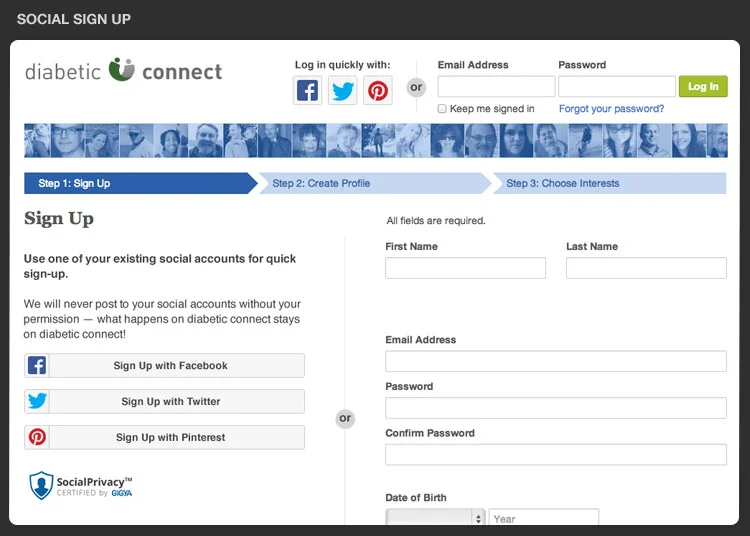Click the 'Sign Up' heading

coord(59,219)
